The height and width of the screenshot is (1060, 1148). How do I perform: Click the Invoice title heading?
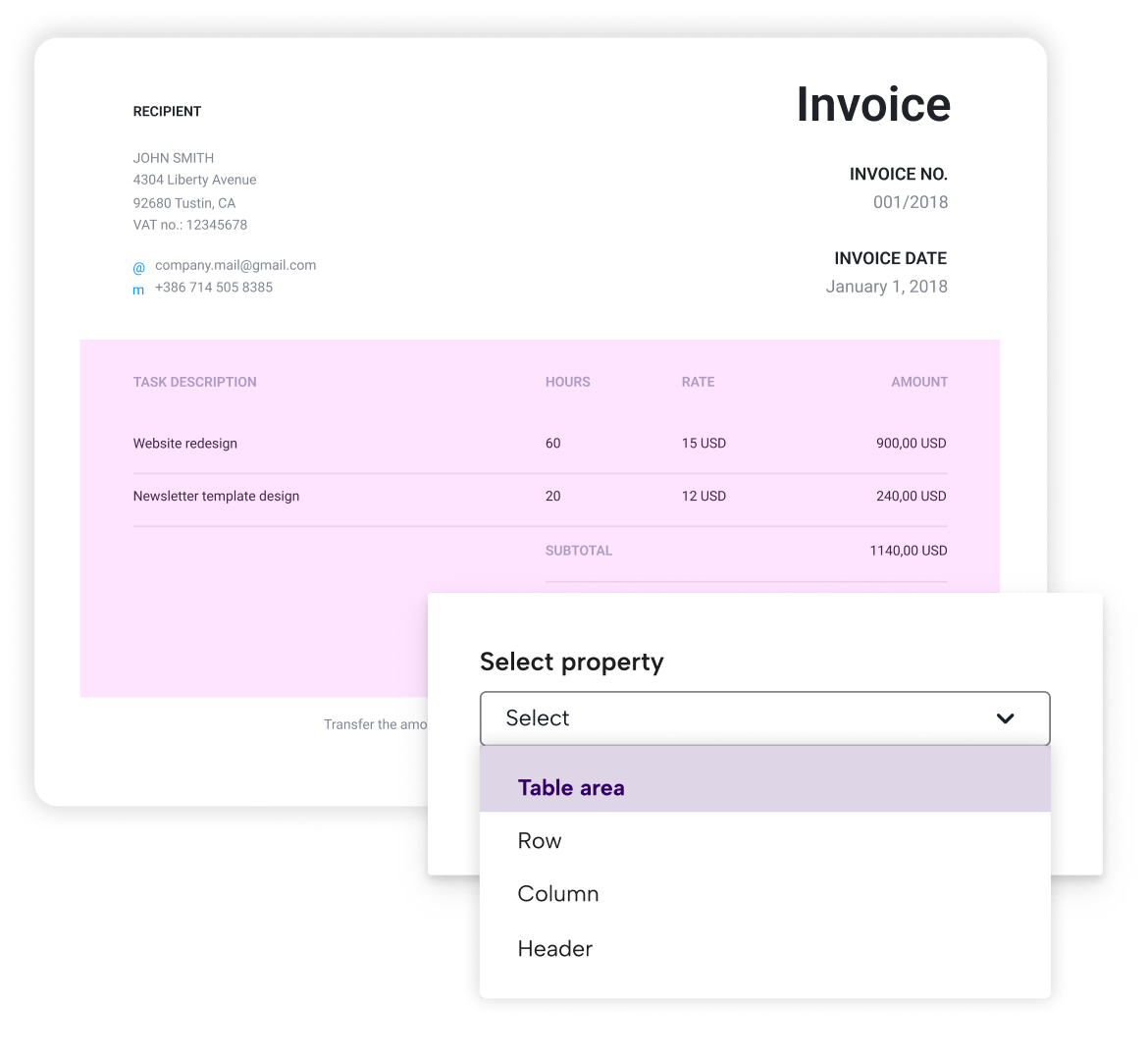point(873,104)
